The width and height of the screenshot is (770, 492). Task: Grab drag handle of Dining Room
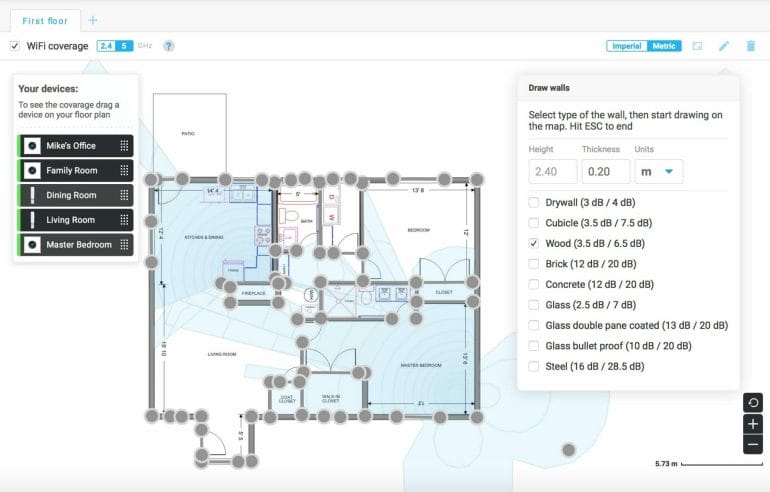click(124, 195)
